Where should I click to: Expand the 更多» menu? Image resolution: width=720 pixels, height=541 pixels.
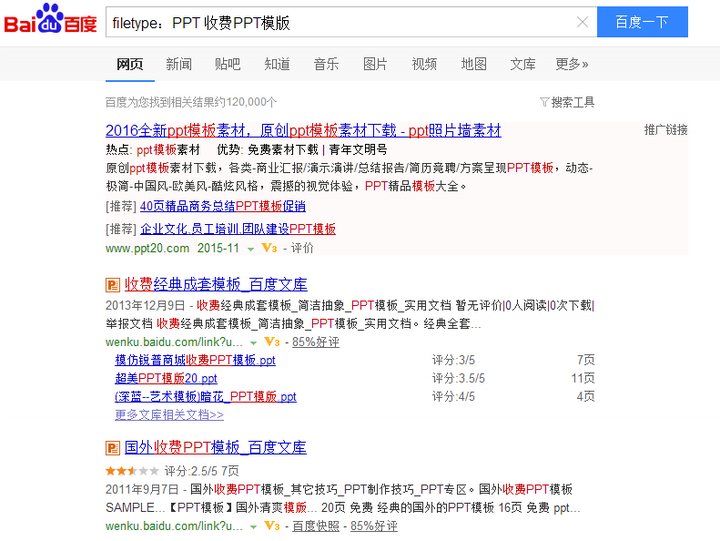(x=572, y=64)
